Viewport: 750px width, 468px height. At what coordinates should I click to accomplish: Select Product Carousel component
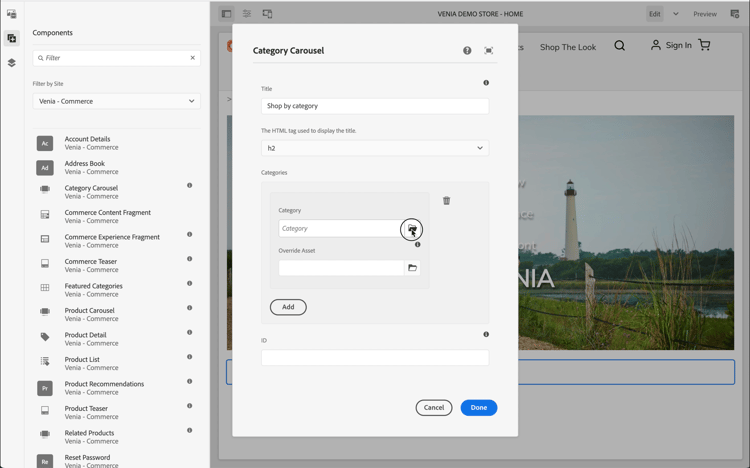pos(116,314)
